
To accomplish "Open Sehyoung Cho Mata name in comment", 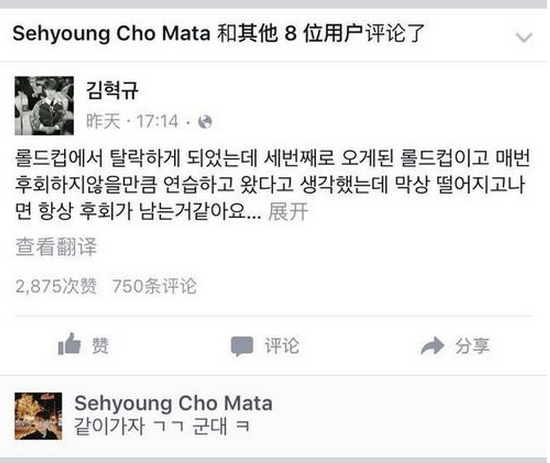I will [x=174, y=403].
